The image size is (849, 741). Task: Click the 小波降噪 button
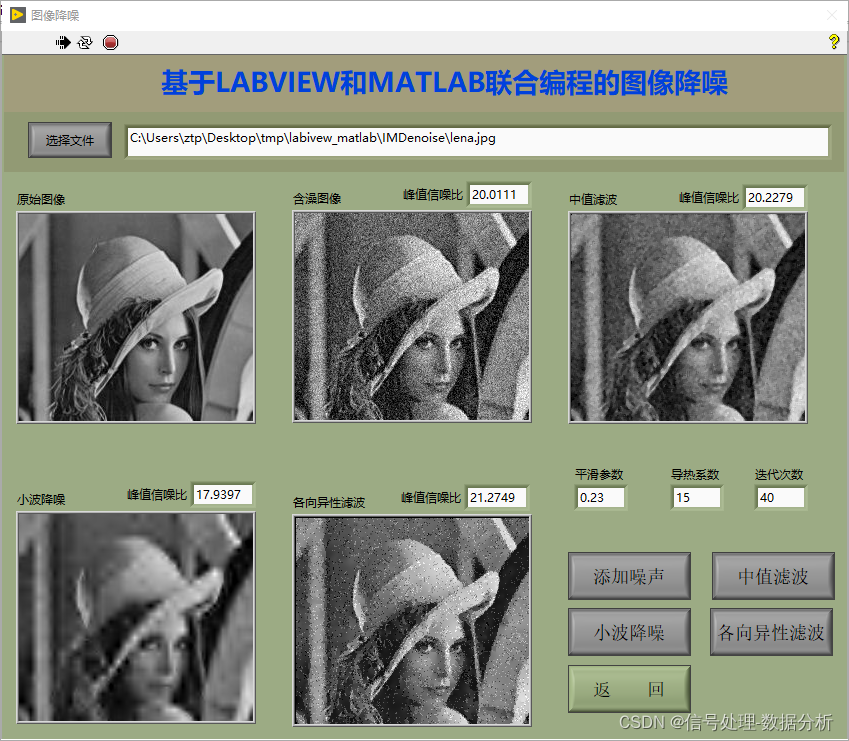[629, 632]
